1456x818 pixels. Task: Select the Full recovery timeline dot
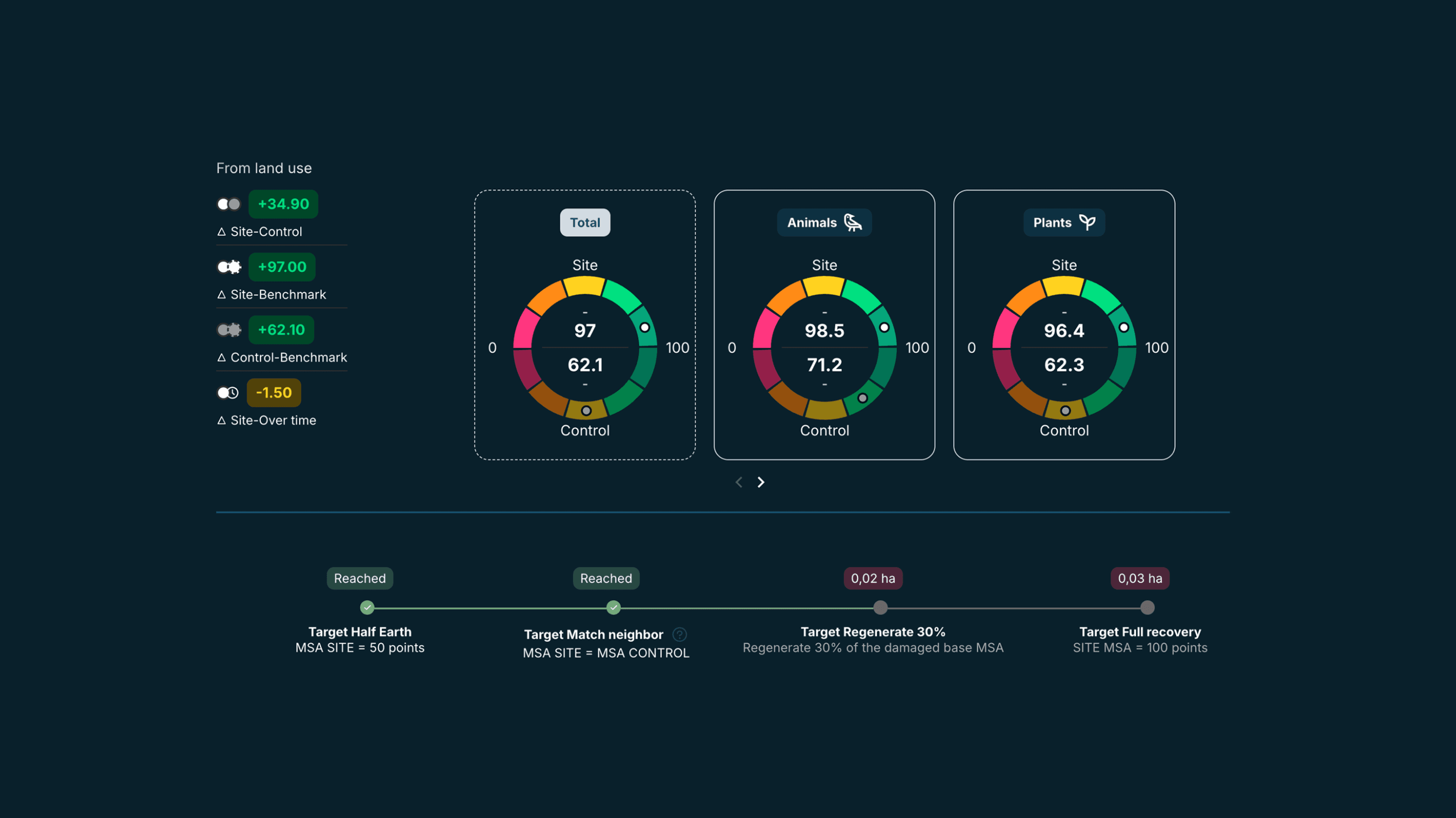(x=1147, y=608)
